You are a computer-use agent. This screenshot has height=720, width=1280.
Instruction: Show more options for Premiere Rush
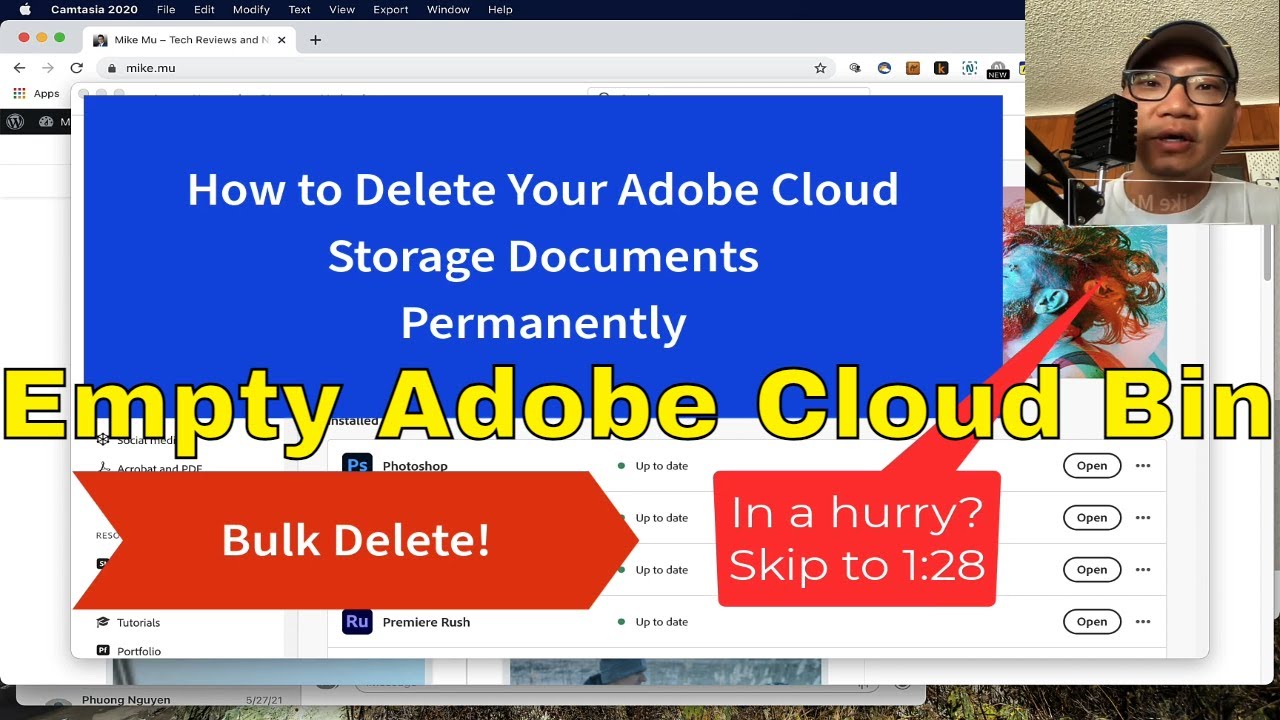point(1143,622)
